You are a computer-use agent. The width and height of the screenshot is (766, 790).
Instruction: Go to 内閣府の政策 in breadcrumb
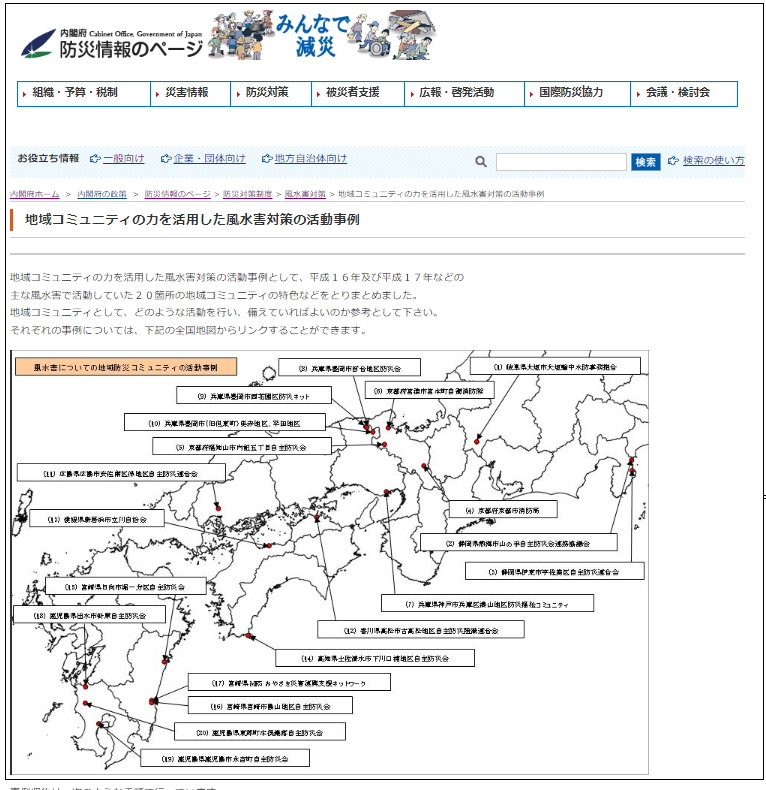click(102, 194)
